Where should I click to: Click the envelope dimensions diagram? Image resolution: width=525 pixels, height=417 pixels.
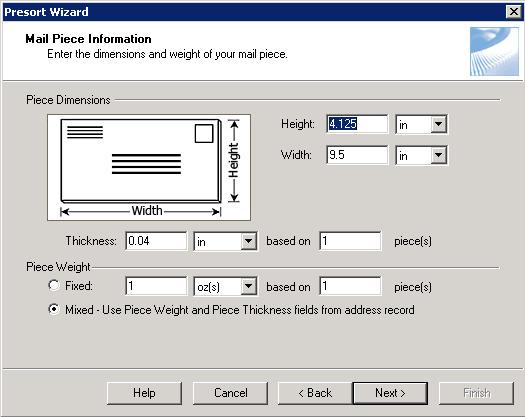tap(149, 167)
